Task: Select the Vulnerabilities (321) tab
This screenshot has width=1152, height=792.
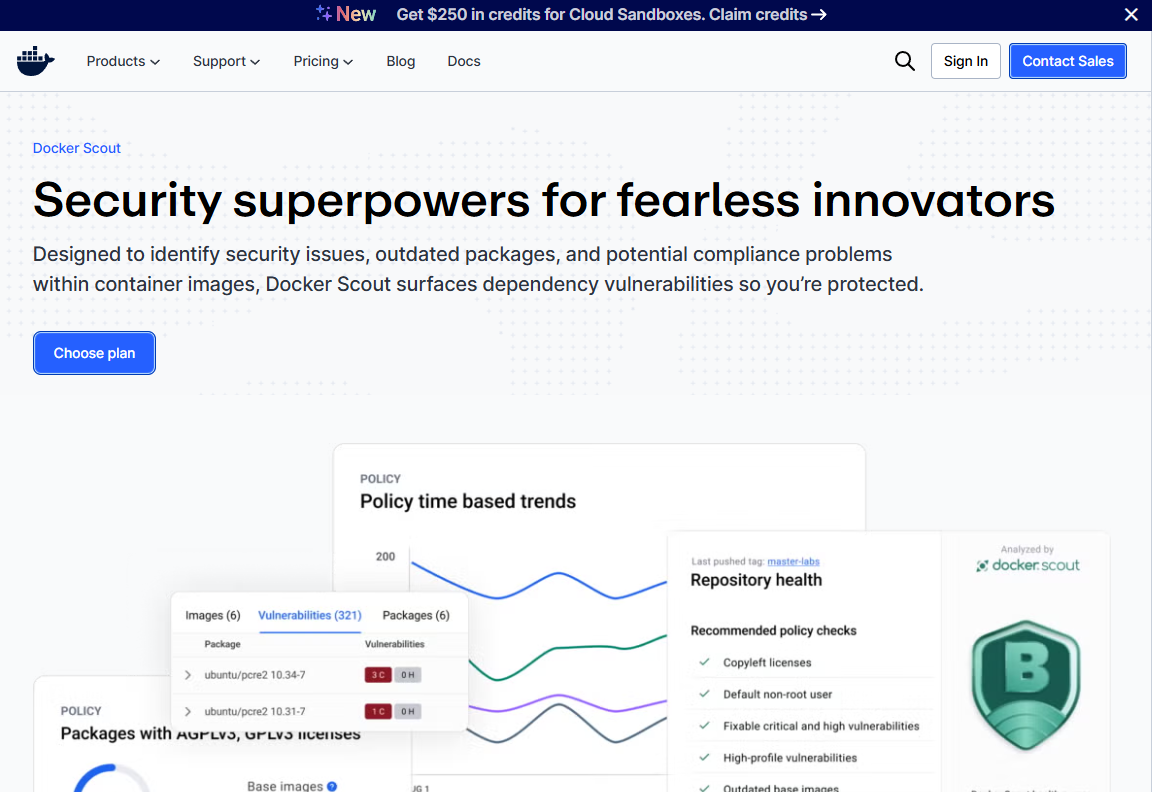Action: pyautogui.click(x=309, y=615)
